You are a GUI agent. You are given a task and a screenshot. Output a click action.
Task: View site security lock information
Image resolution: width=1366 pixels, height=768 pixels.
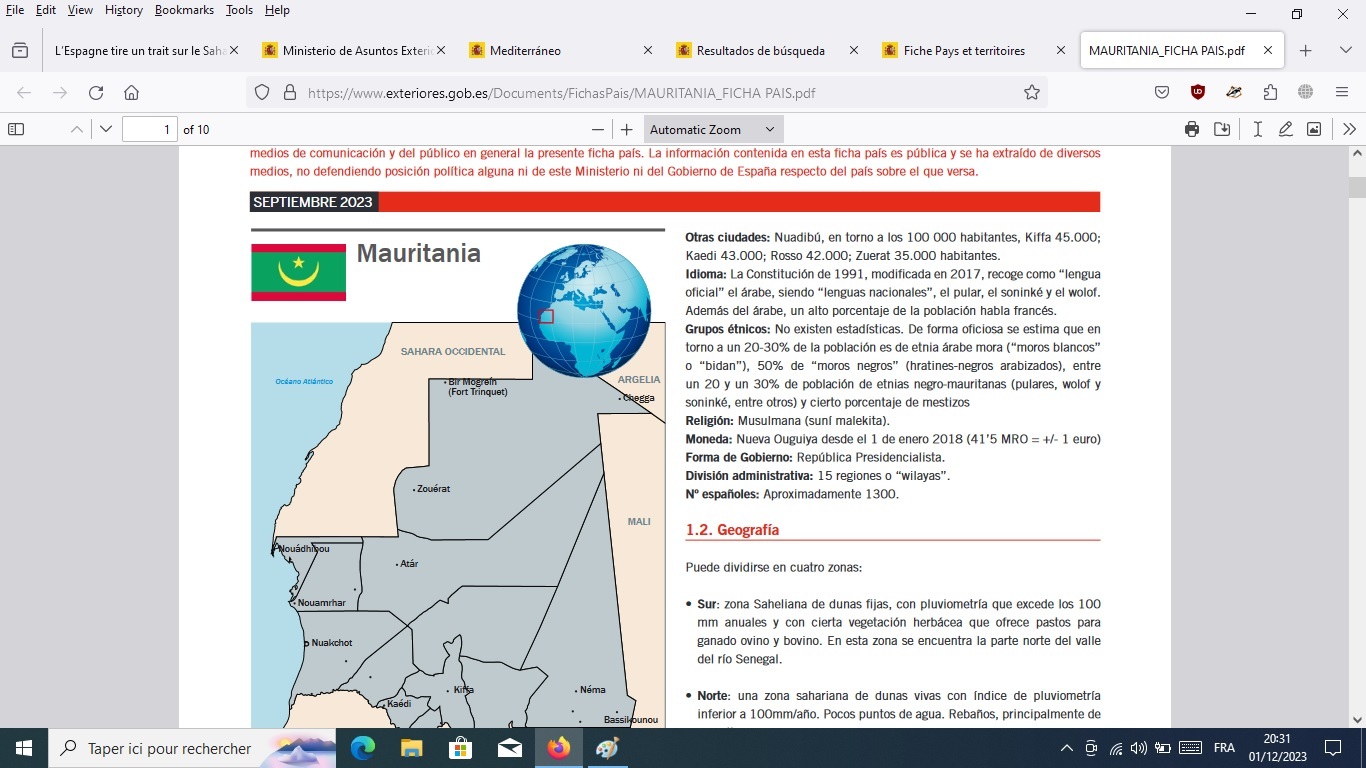point(289,92)
